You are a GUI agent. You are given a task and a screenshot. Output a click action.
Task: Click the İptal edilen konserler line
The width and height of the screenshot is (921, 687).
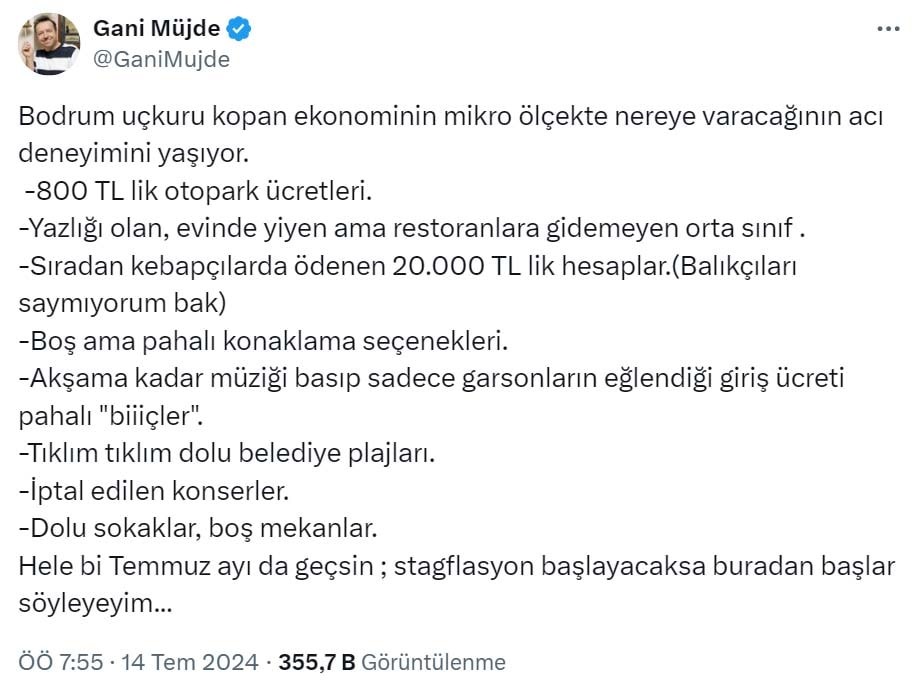tap(153, 492)
